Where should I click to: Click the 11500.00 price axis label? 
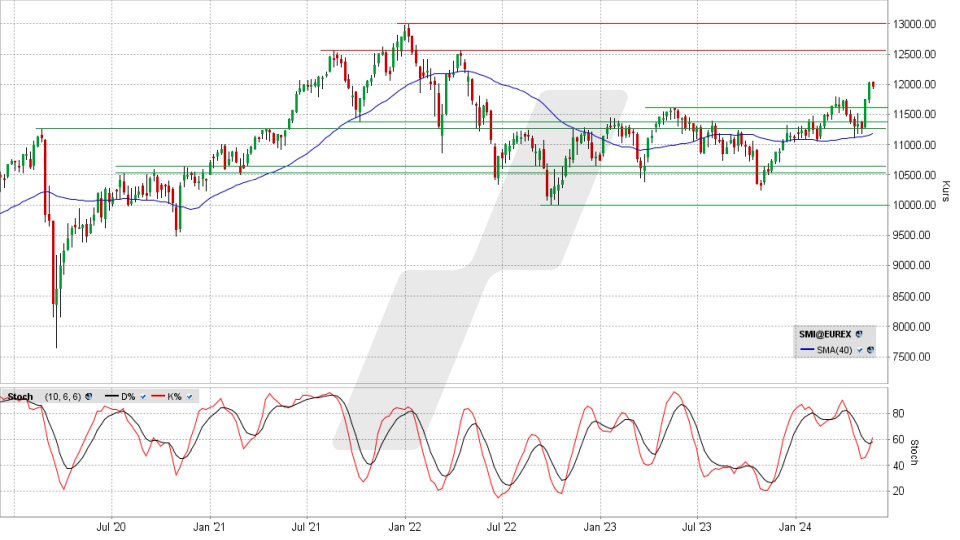click(915, 114)
